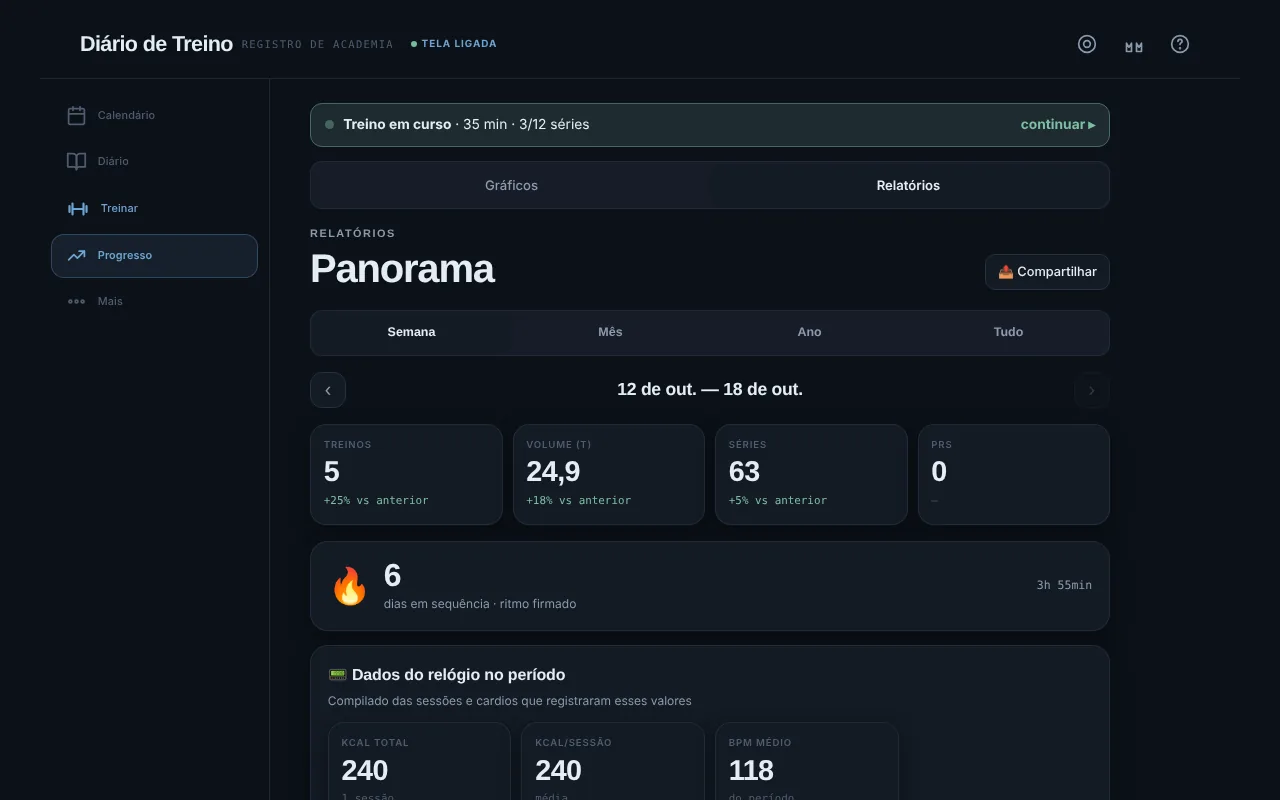Image resolution: width=1280 pixels, height=800 pixels.
Task: Switch to the Gráficos tab
Action: (511, 185)
